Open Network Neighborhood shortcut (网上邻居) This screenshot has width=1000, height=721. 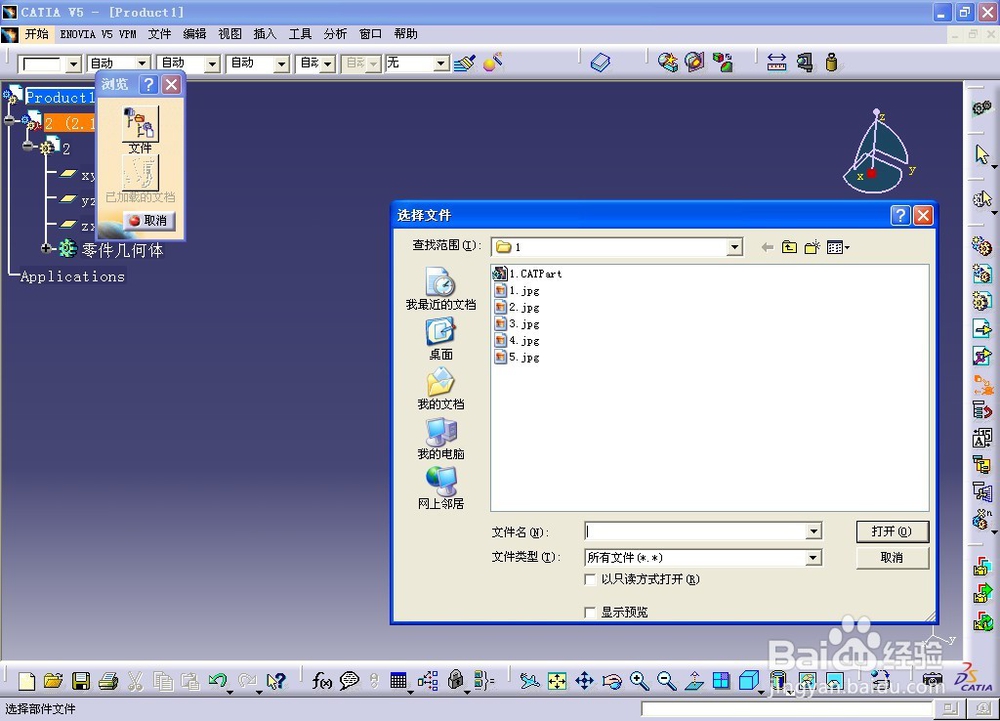coord(441,488)
